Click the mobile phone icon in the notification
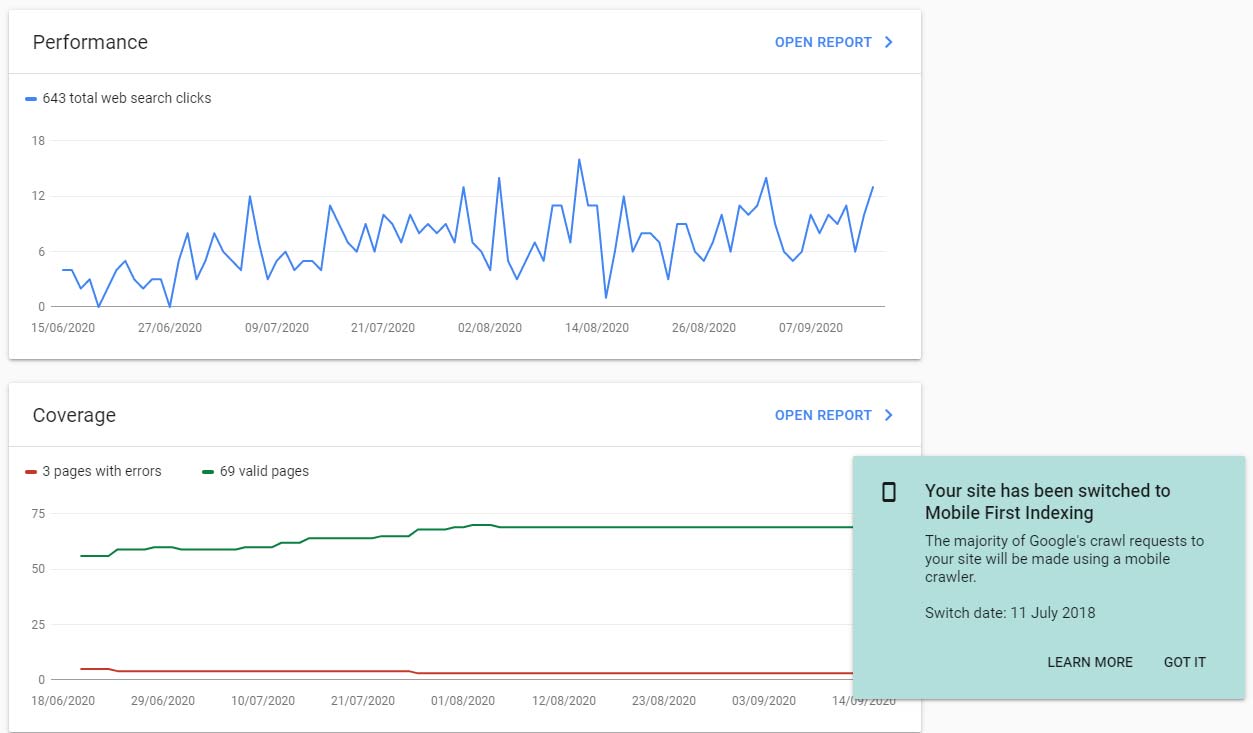 point(888,492)
